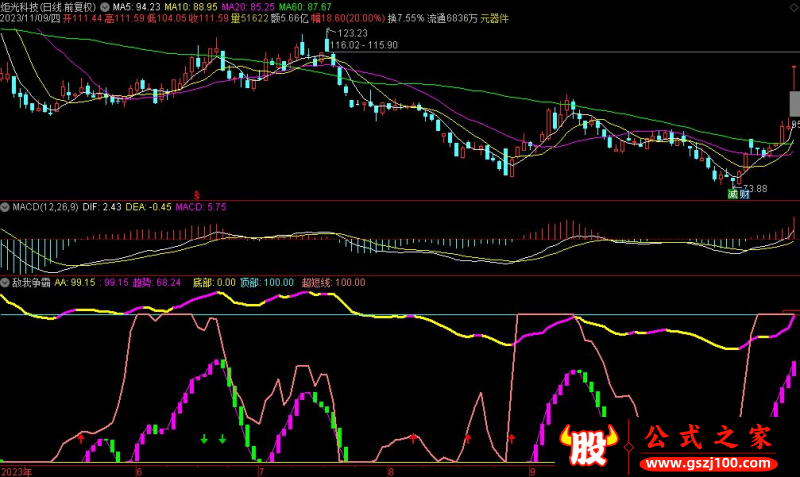Click month 9 on time axis
The height and width of the screenshot is (477, 800).
pyautogui.click(x=532, y=472)
